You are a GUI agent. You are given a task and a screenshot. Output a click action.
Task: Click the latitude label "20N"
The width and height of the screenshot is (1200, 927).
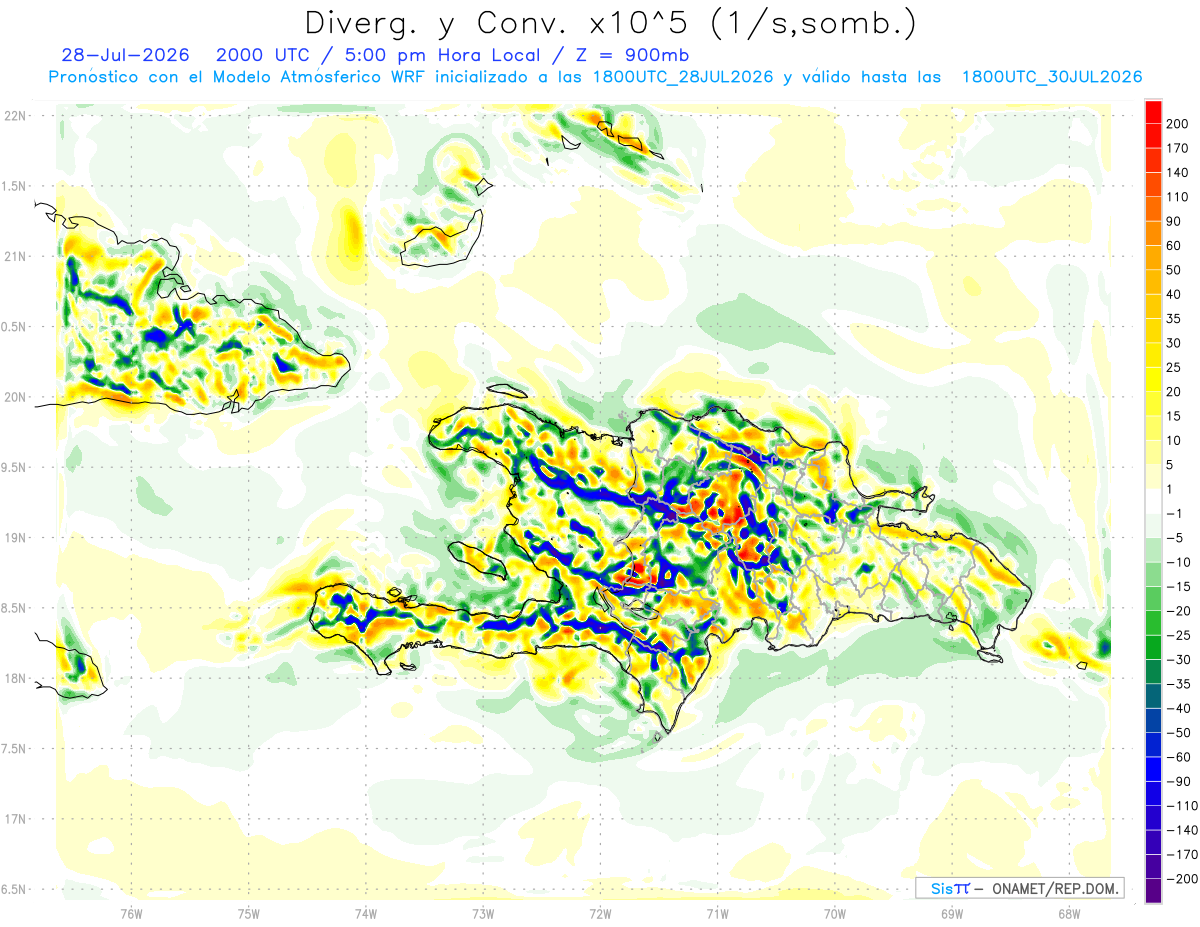(15, 397)
